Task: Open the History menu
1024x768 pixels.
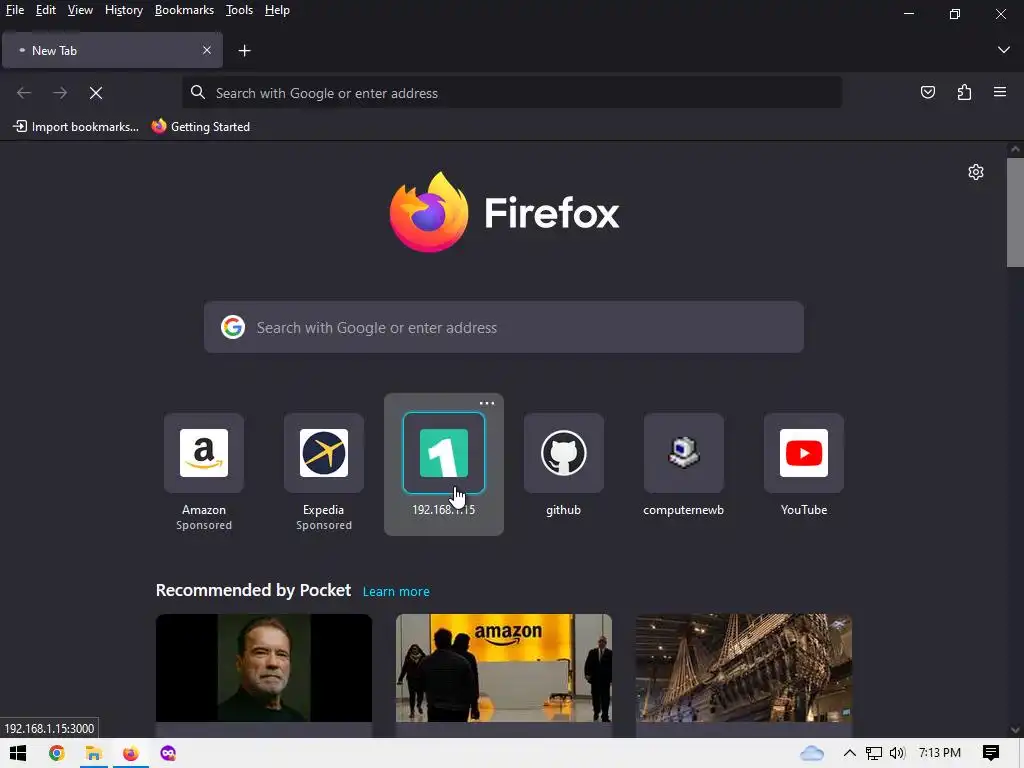Action: click(123, 10)
